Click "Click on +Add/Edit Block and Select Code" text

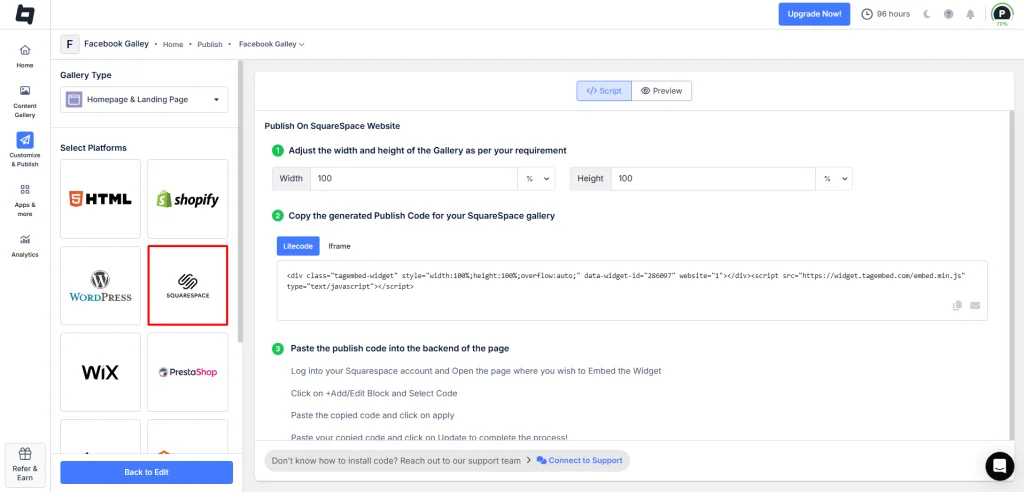[x=374, y=393]
